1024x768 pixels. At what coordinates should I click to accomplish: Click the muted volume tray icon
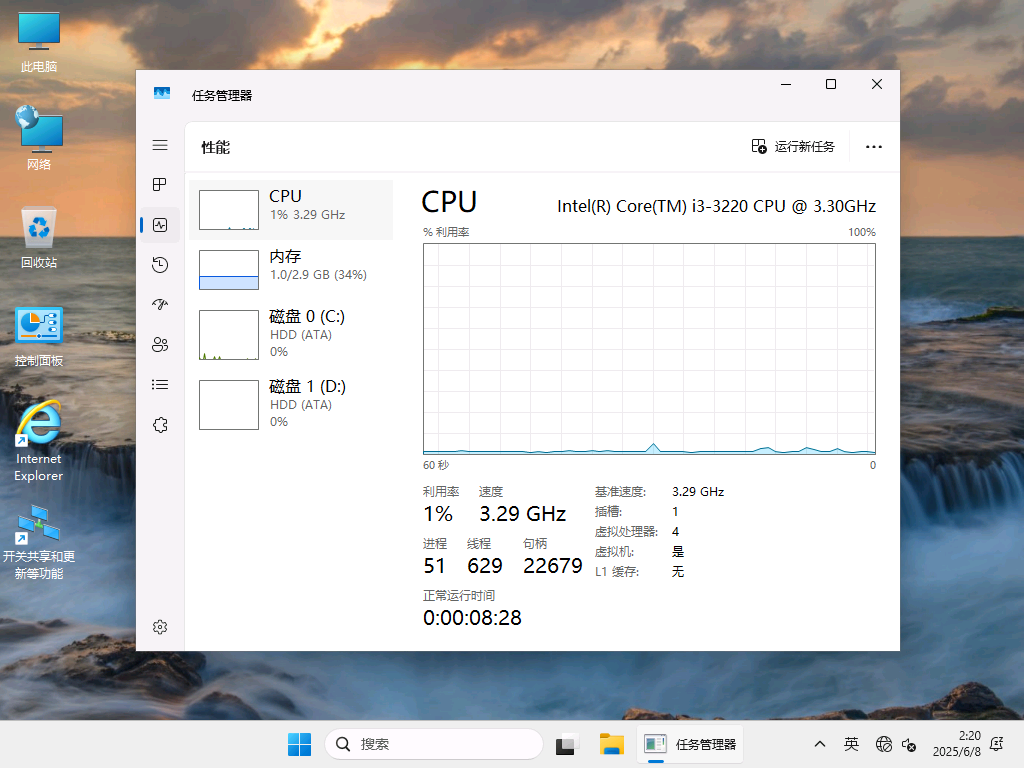click(908, 744)
